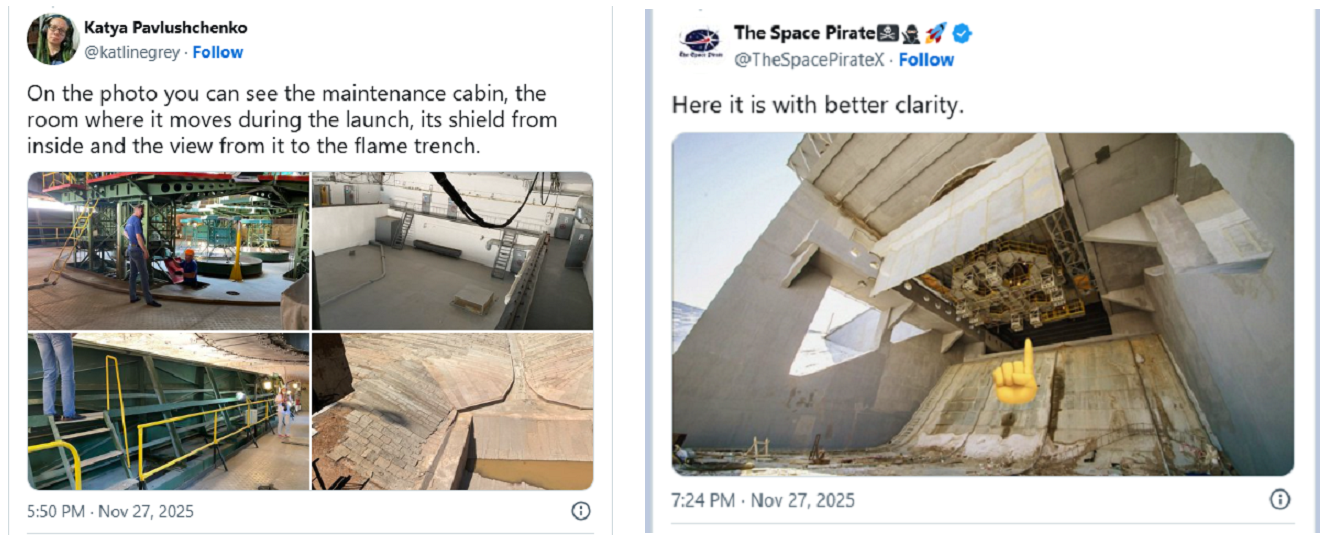This screenshot has width=1321, height=543.
Task: Open the yellow railing shield photo
Action: (x=168, y=411)
